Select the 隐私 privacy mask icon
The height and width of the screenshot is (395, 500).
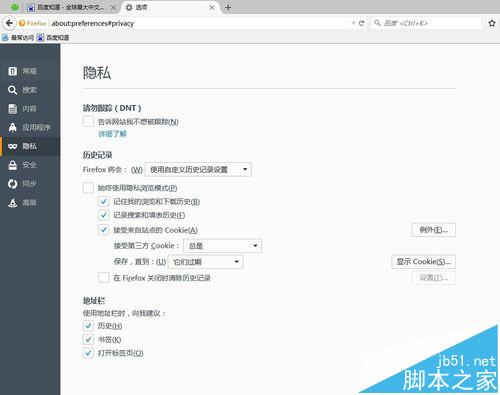tap(12, 146)
